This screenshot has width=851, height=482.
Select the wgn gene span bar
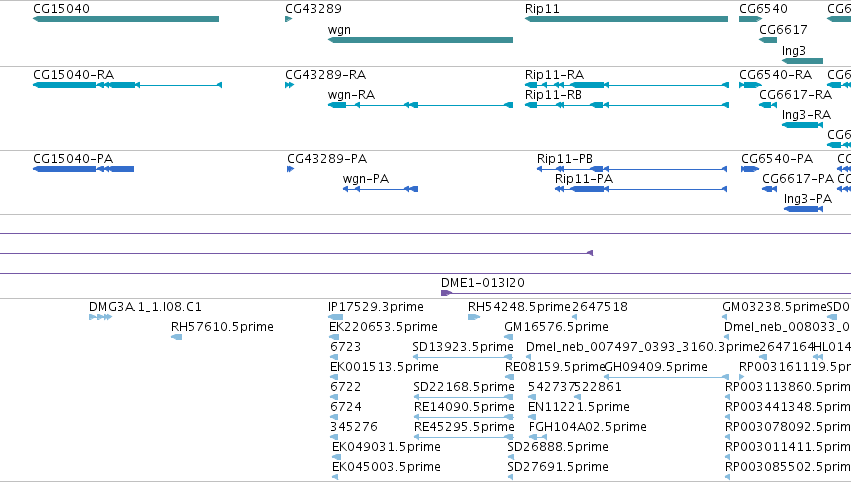click(421, 40)
